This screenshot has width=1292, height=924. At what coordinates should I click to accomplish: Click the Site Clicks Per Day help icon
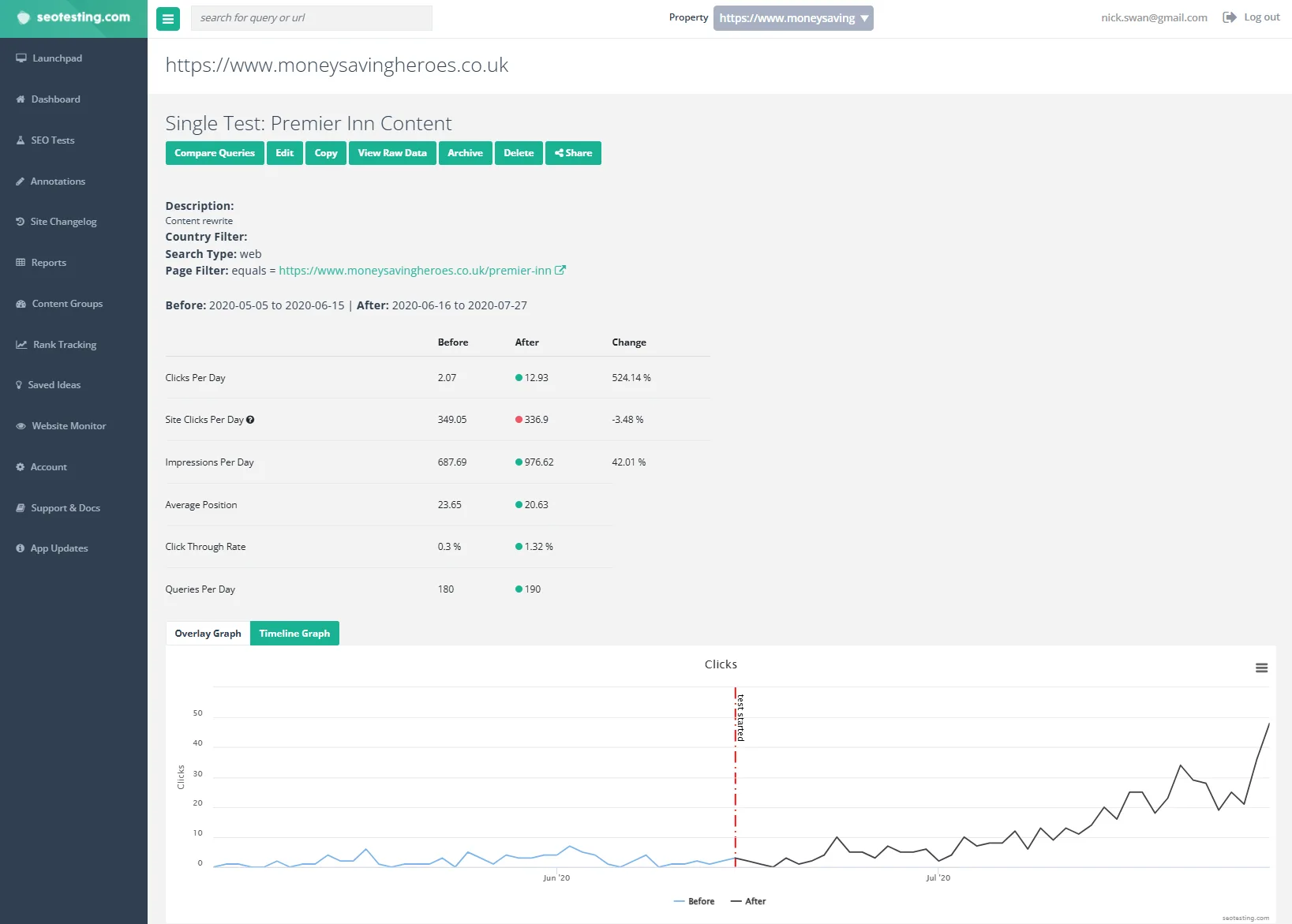click(250, 420)
